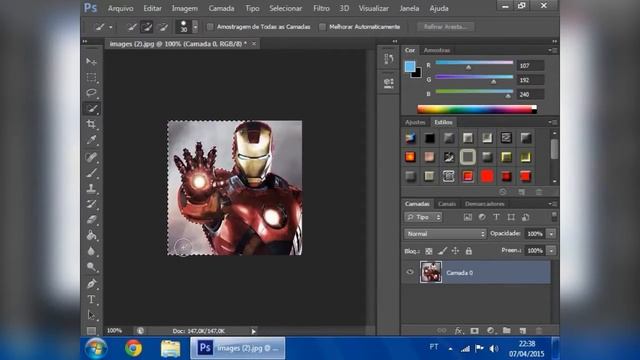Screen dimensions: 640x360
Task: Click the fx layer style icon
Action: pyautogui.click(x=458, y=331)
